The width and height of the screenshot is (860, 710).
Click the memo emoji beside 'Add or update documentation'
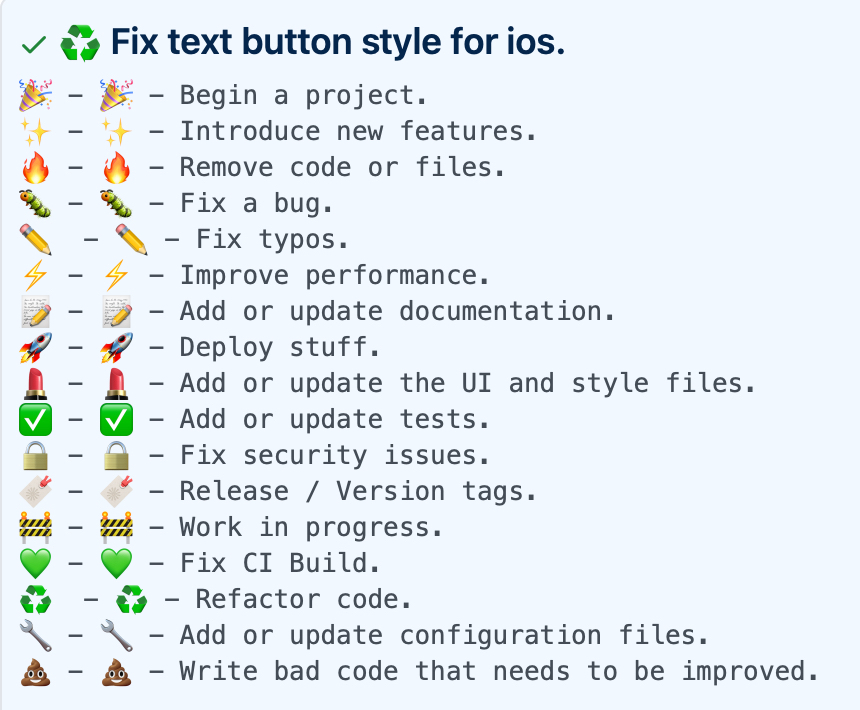(x=116, y=311)
